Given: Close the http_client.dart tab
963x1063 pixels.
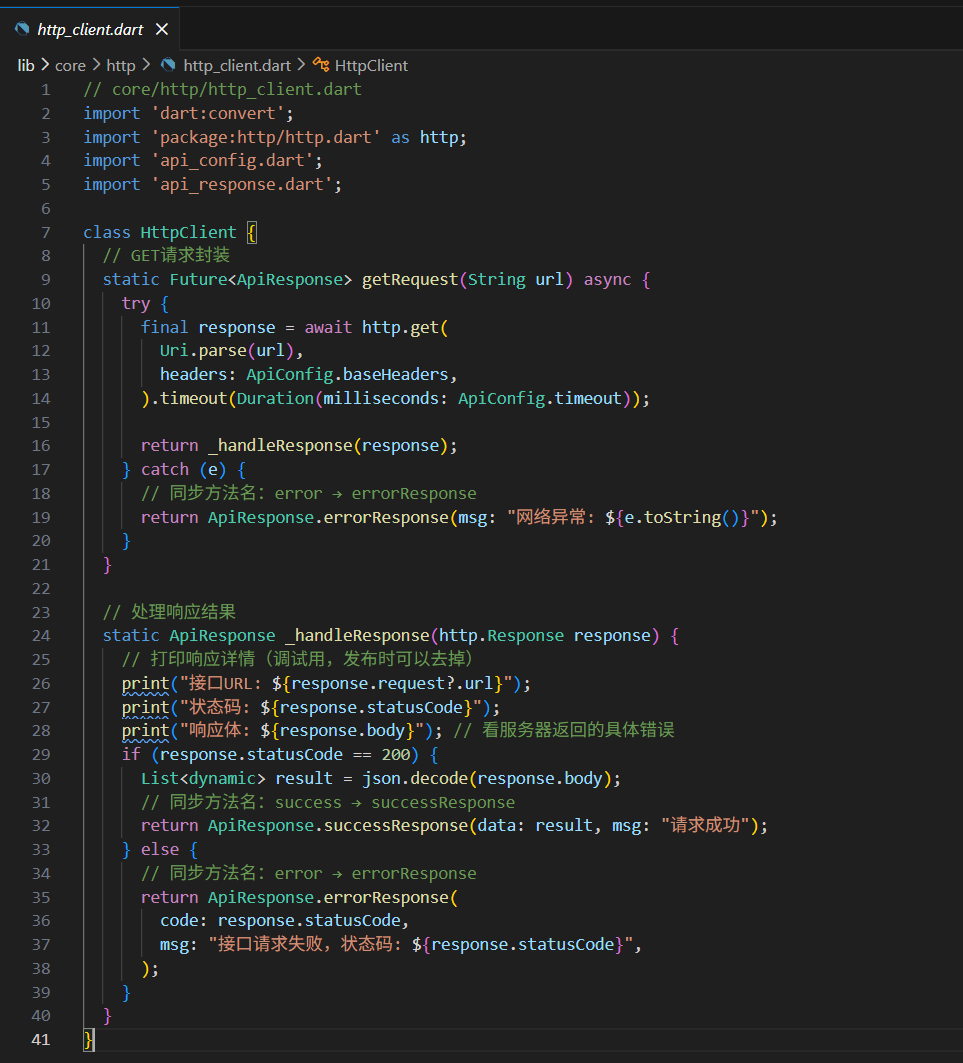Looking at the screenshot, I should [161, 29].
